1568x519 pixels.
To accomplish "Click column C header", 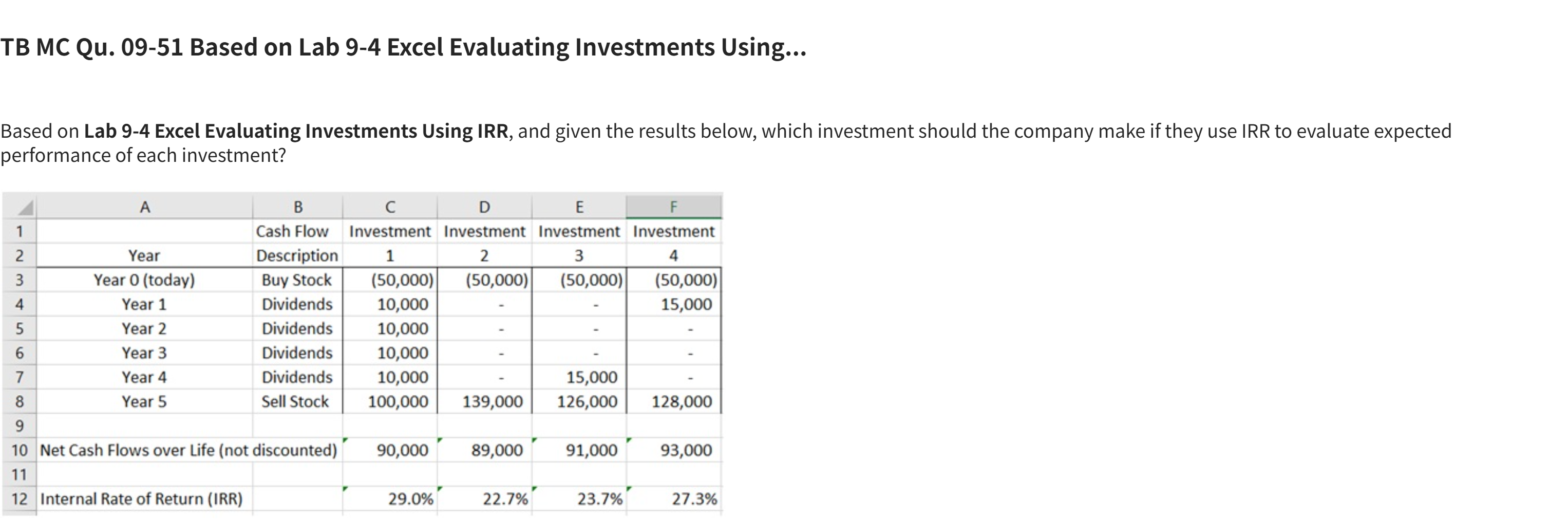I will click(390, 208).
